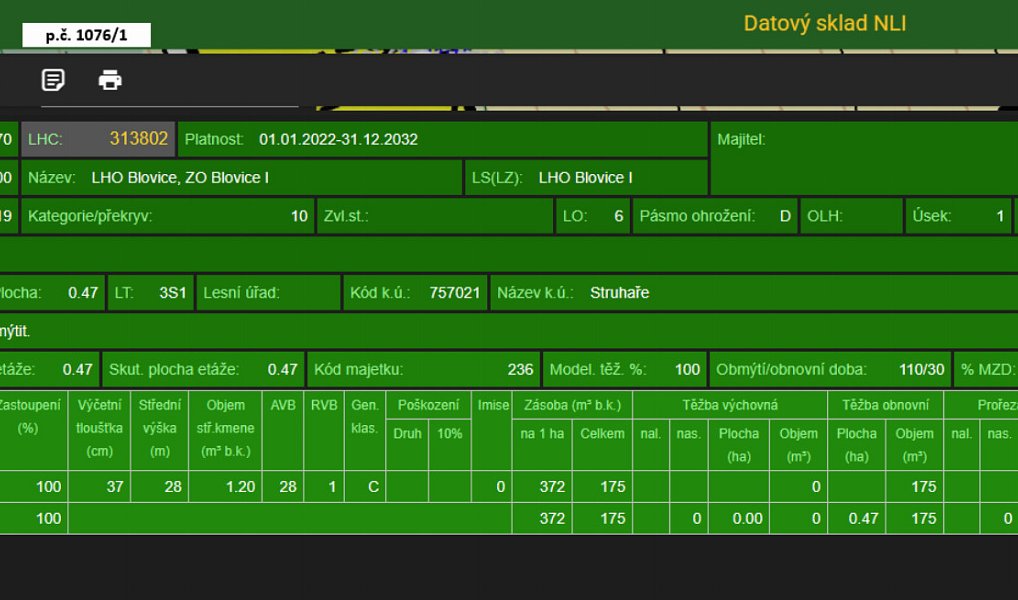The height and width of the screenshot is (600, 1018).
Task: Click Kód majetku value 236
Action: tap(520, 369)
